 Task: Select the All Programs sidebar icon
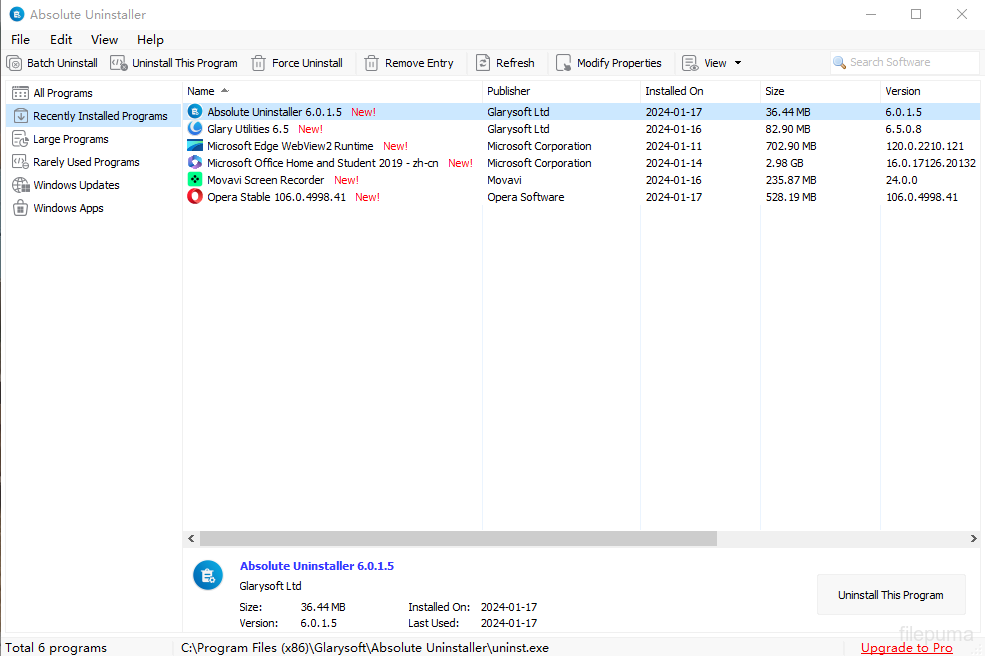[x=20, y=93]
